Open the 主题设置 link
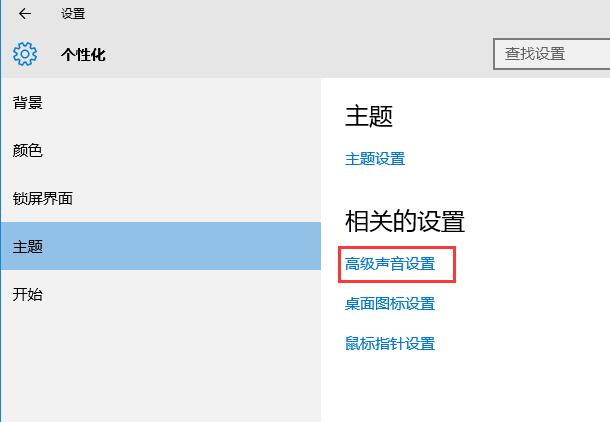This screenshot has height=422, width=610. (x=375, y=159)
